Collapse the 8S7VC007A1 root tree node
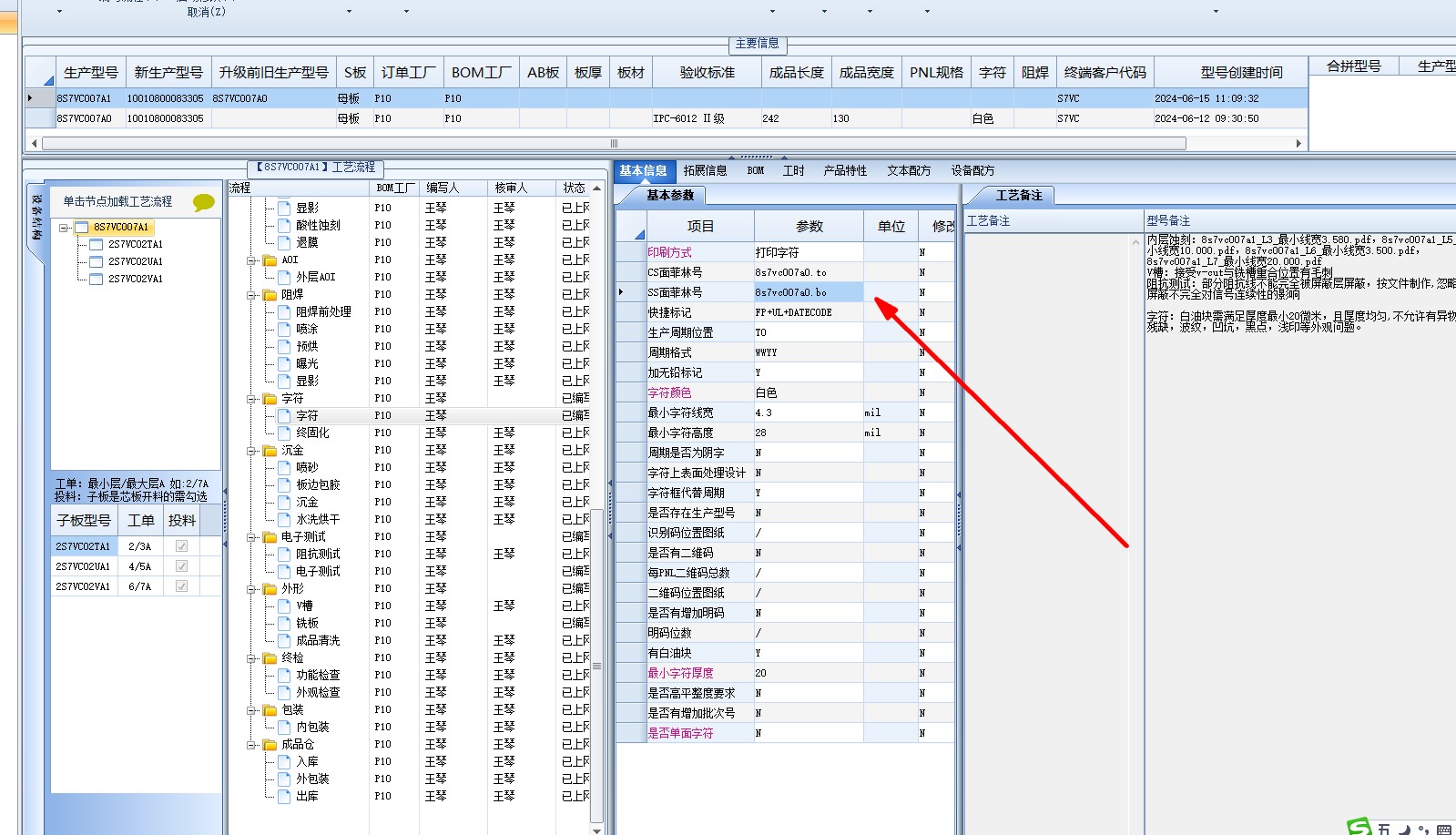This screenshot has width=1456, height=835. pyautogui.click(x=64, y=228)
